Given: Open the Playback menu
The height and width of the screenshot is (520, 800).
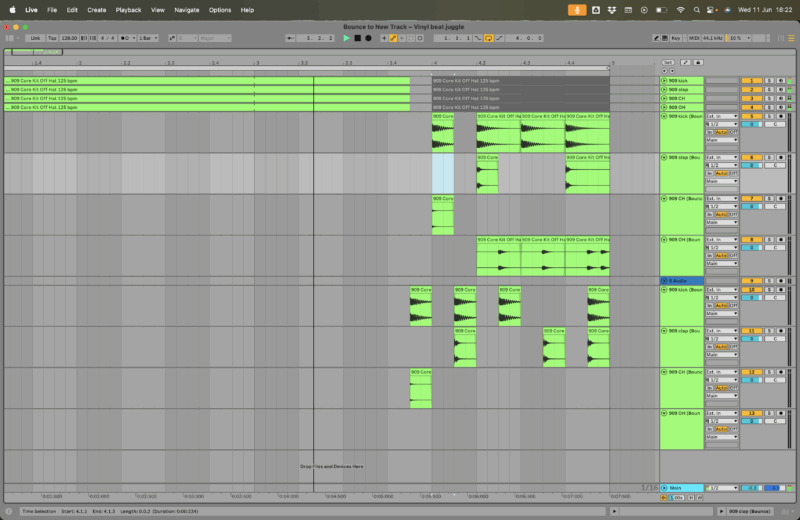Looking at the screenshot, I should pyautogui.click(x=128, y=9).
